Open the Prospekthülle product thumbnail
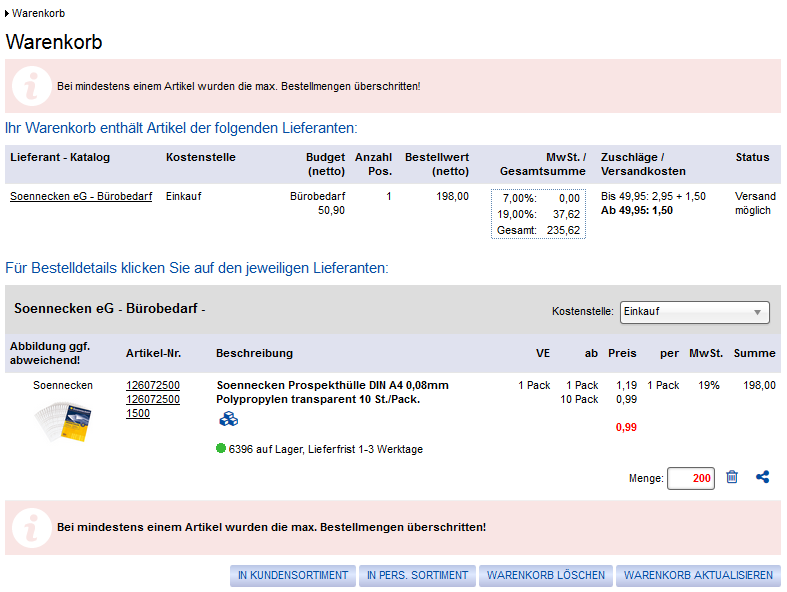This screenshot has height=592, width=787. click(63, 421)
